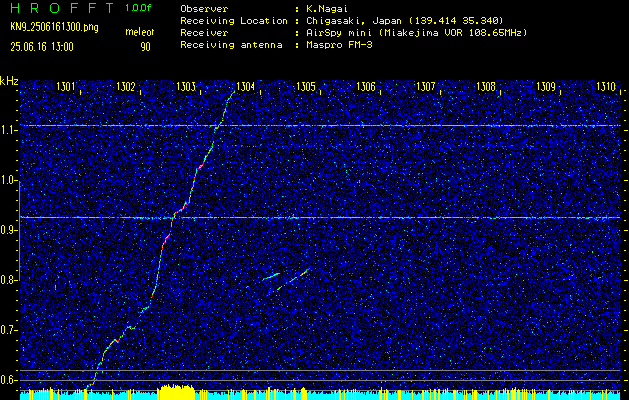
Task: Click the file name KN9_2506161300.png
Action: click(x=54, y=27)
